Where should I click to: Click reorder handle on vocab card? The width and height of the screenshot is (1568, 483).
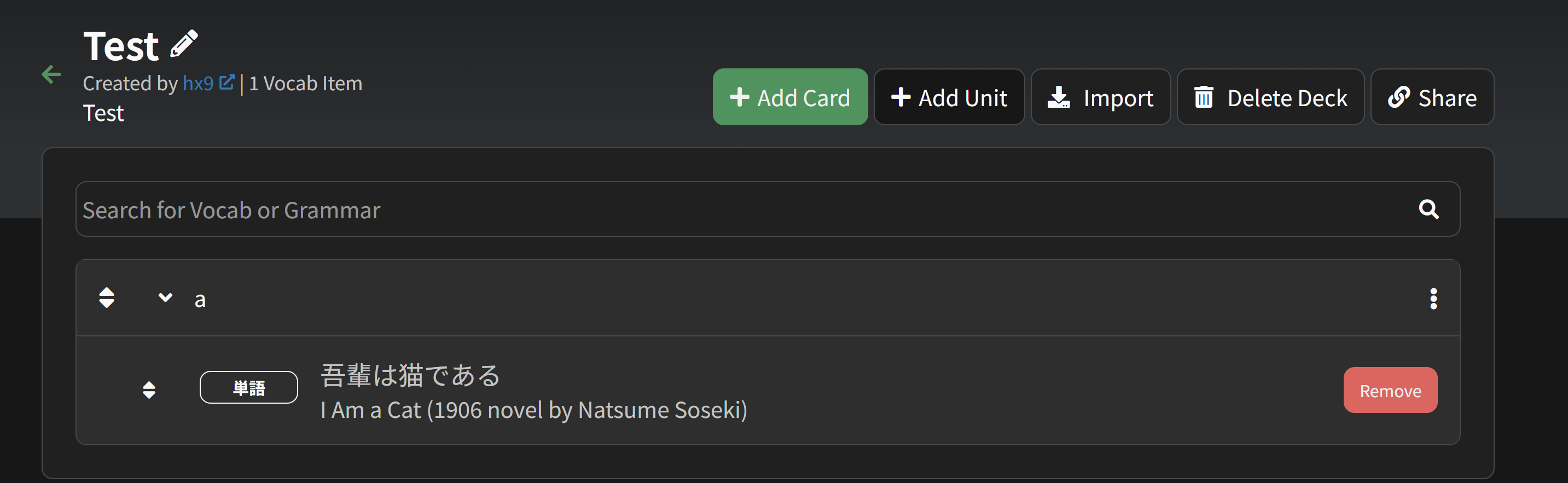(149, 390)
